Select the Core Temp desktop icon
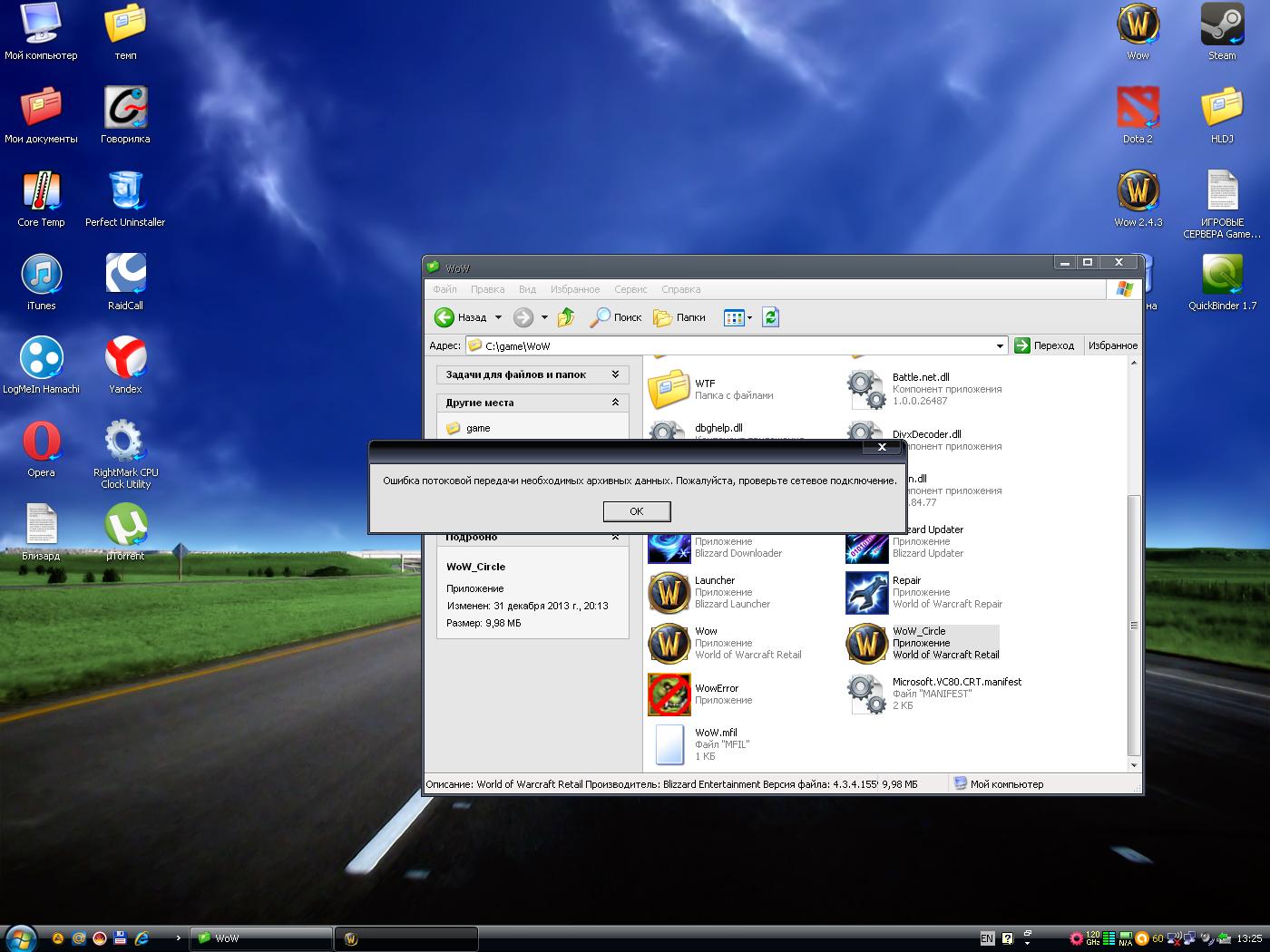The width and height of the screenshot is (1270, 952). coord(42,199)
